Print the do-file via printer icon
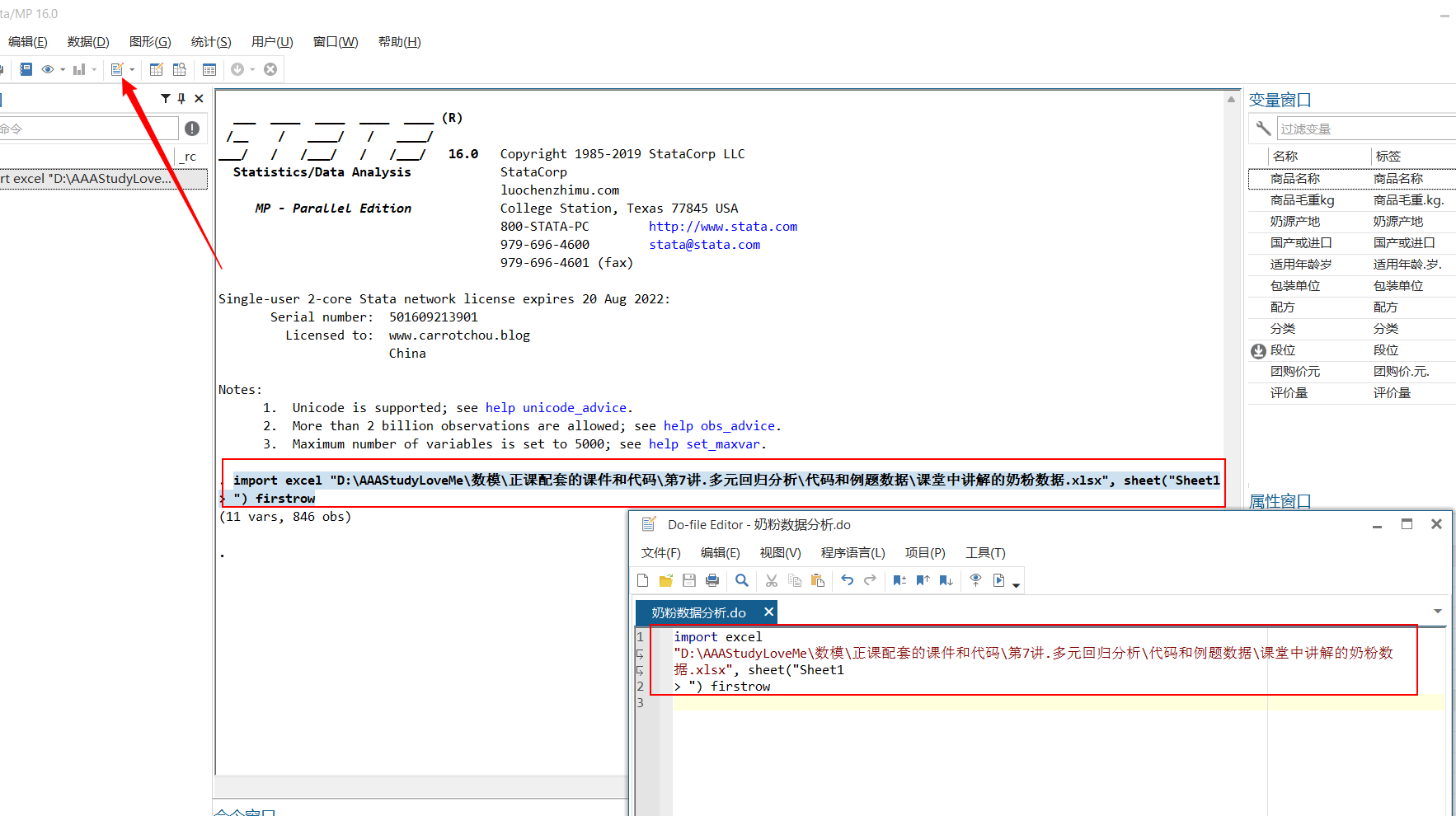 pyautogui.click(x=712, y=581)
